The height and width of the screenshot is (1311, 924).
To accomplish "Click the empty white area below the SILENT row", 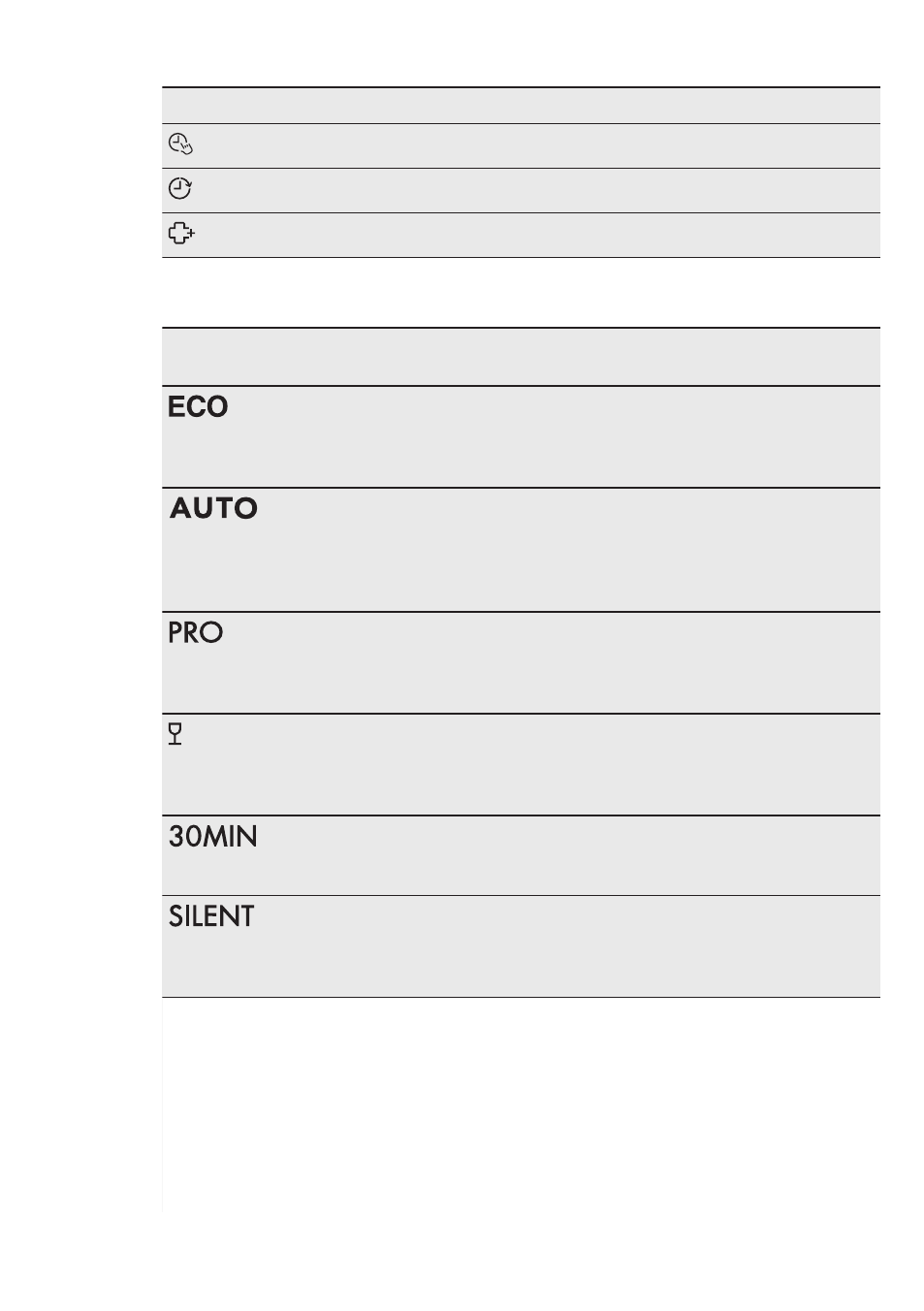I will (521, 1105).
